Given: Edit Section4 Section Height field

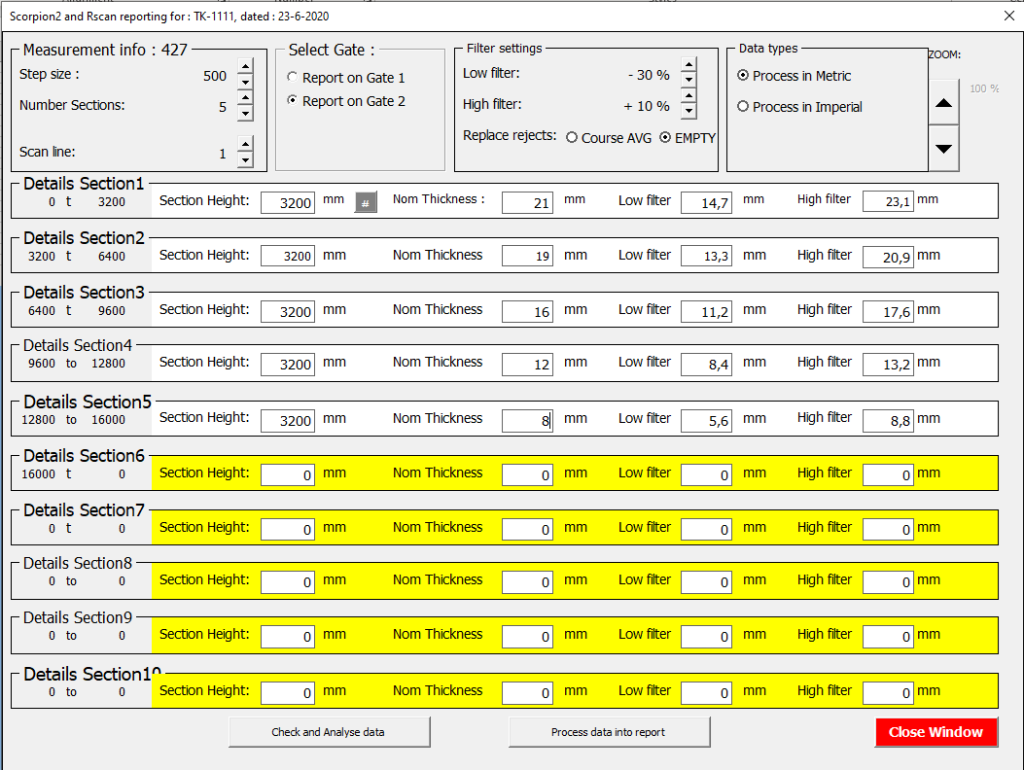Looking at the screenshot, I should click(x=287, y=364).
